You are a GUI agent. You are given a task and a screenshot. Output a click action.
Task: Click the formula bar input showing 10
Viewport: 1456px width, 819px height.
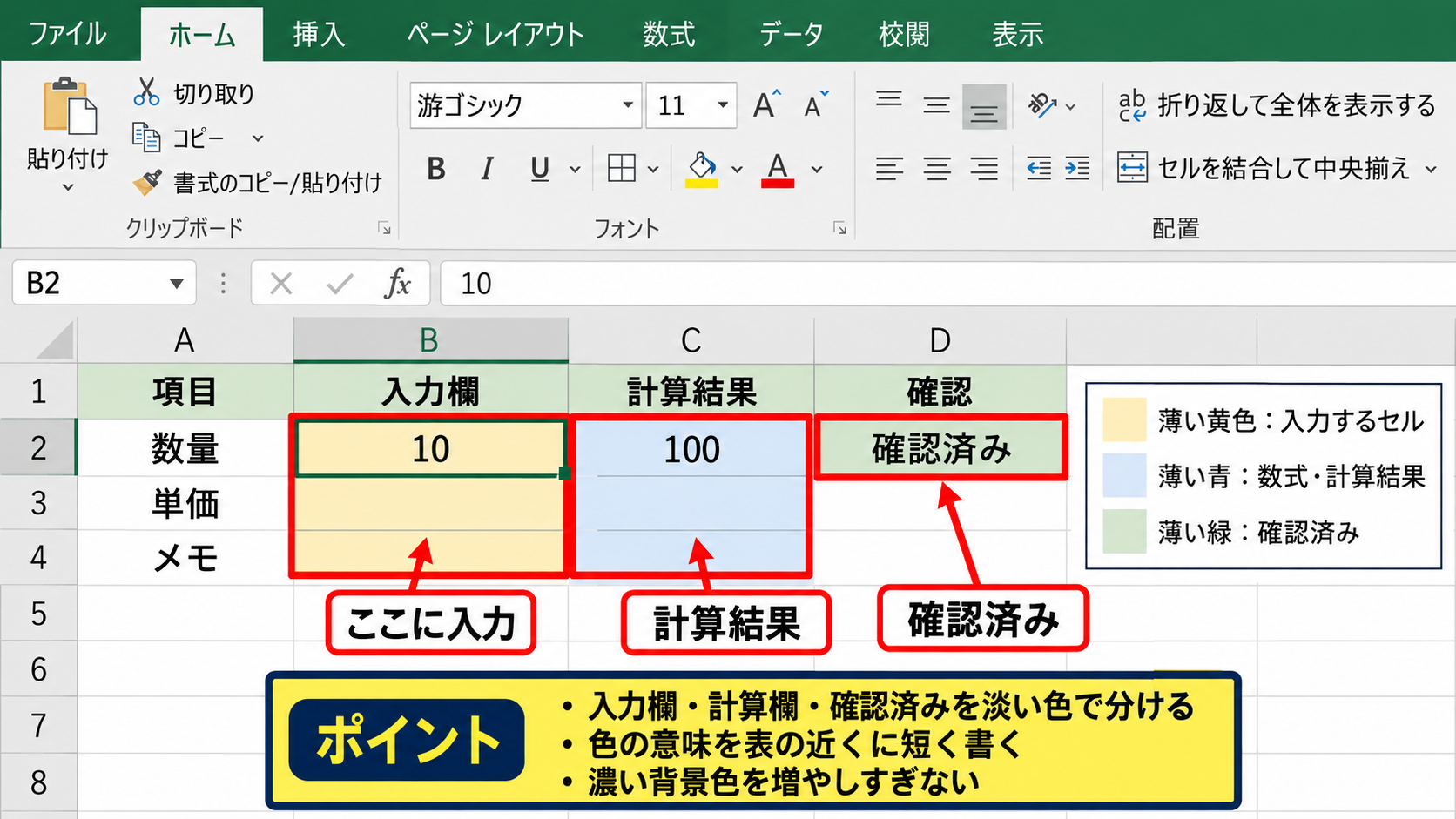947,283
